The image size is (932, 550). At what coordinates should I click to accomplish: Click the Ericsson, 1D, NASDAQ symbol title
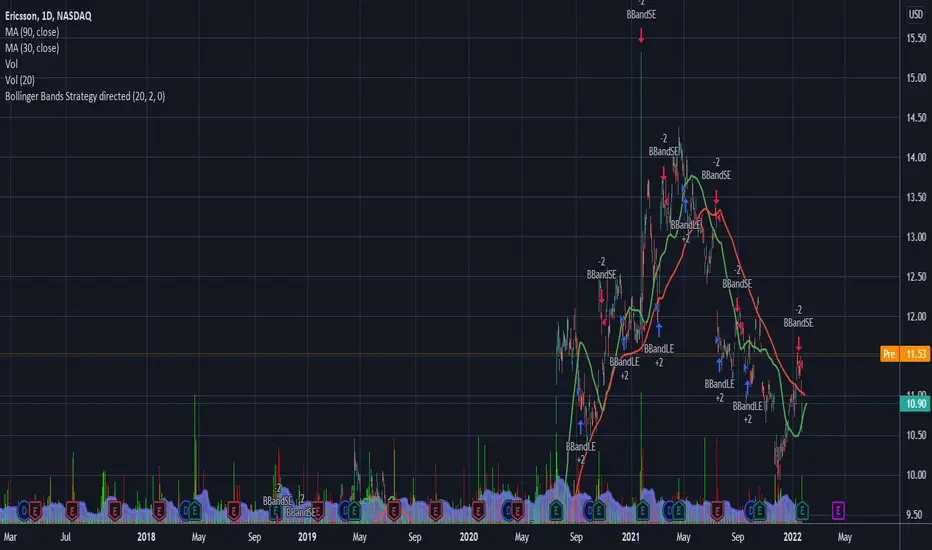pos(48,16)
